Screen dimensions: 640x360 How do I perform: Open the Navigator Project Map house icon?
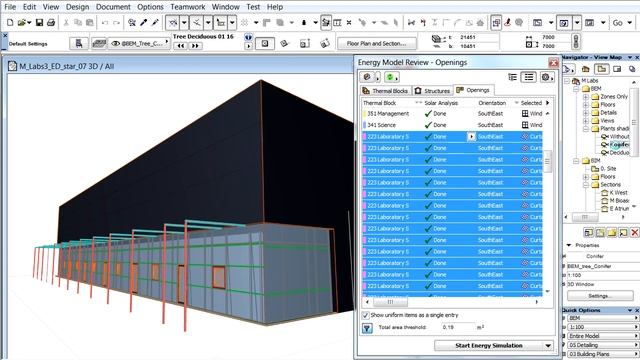(x=585, y=69)
